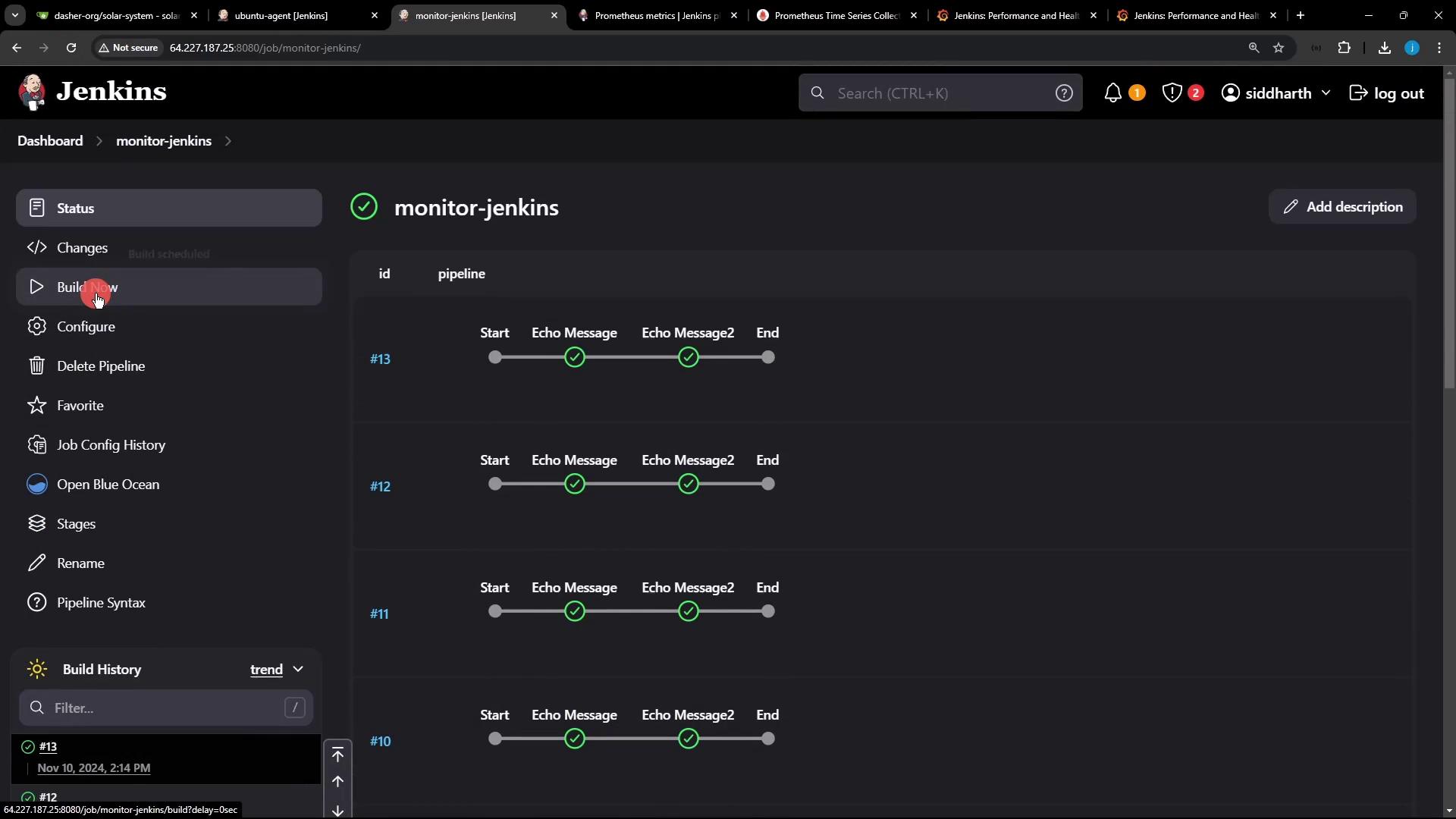Open Job Config History
1456x819 pixels.
(x=111, y=445)
